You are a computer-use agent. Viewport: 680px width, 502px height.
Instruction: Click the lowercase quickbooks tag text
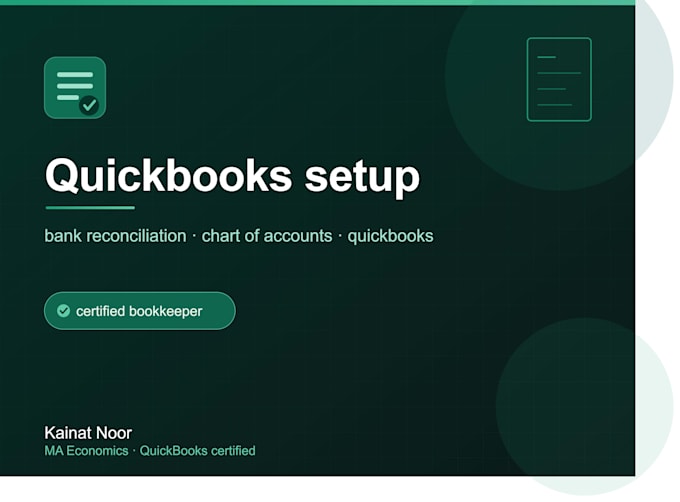pyautogui.click(x=390, y=236)
